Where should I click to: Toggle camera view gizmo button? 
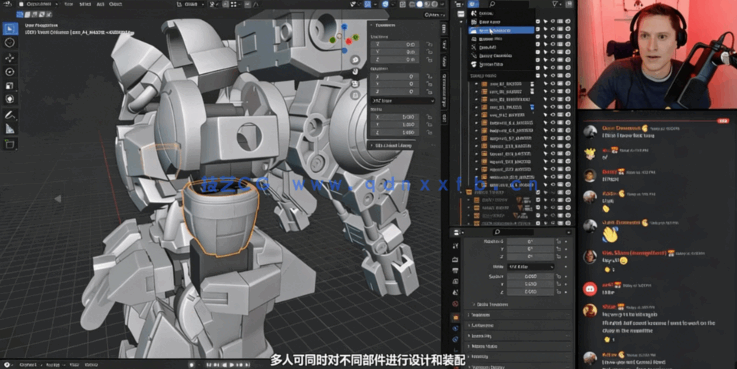(355, 83)
